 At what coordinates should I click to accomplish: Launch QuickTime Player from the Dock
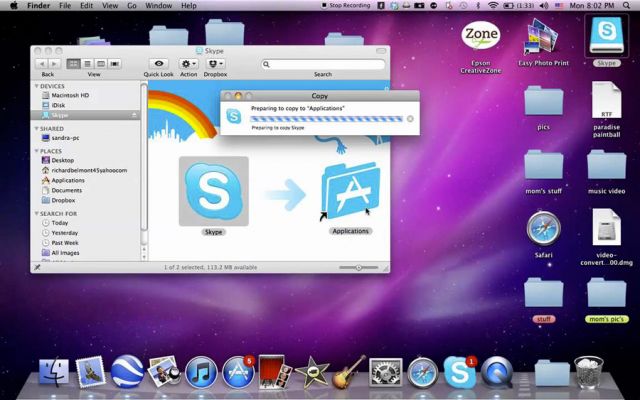(497, 372)
